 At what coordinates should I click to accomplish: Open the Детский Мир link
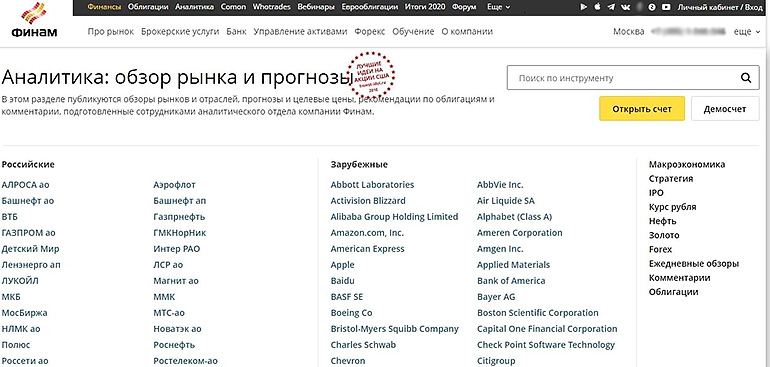click(x=30, y=249)
